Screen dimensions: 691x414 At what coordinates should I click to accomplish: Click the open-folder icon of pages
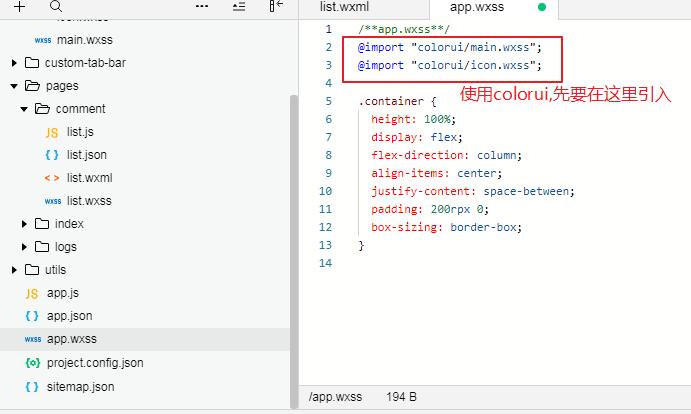click(32, 86)
